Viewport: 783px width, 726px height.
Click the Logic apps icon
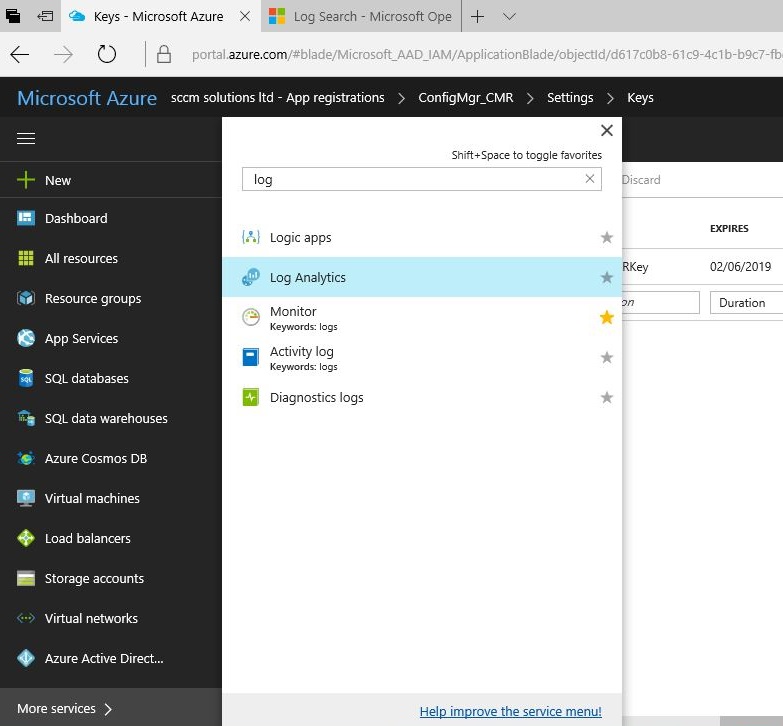click(x=251, y=238)
